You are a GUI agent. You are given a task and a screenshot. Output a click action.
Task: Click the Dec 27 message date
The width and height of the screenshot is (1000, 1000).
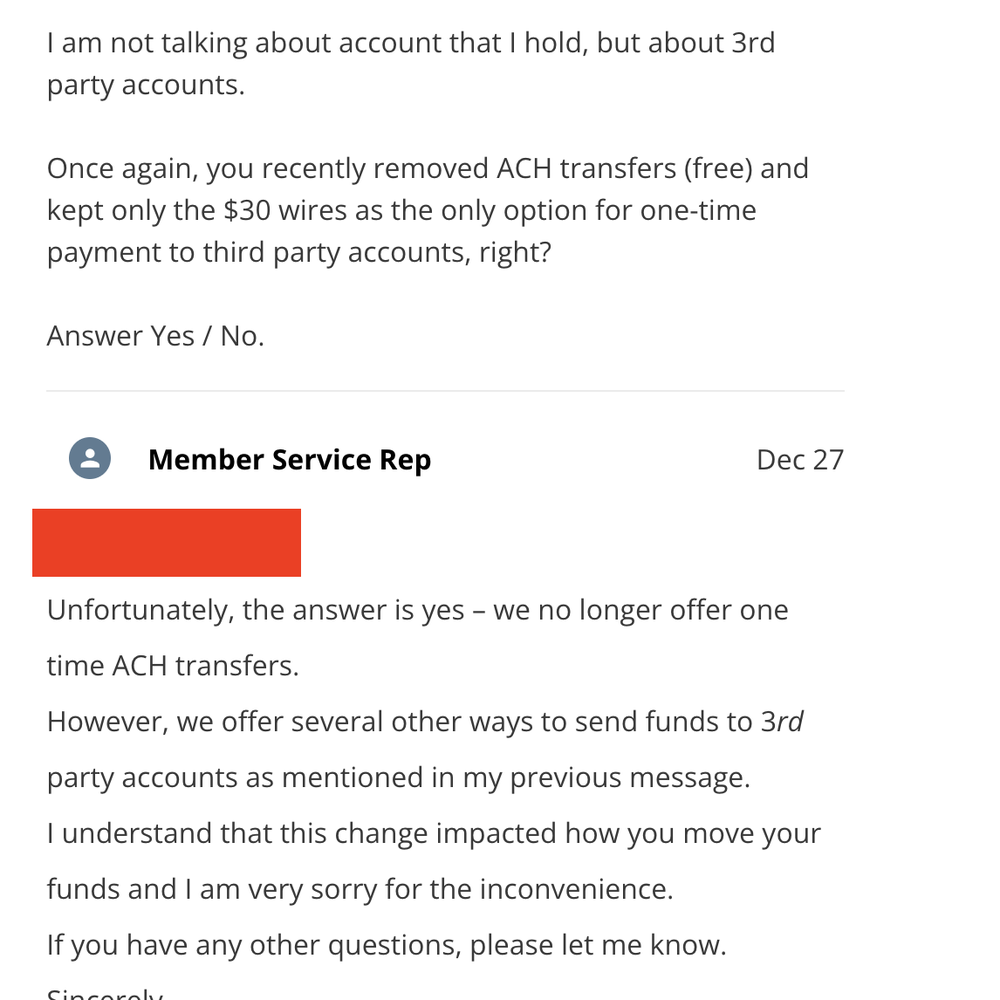[800, 460]
